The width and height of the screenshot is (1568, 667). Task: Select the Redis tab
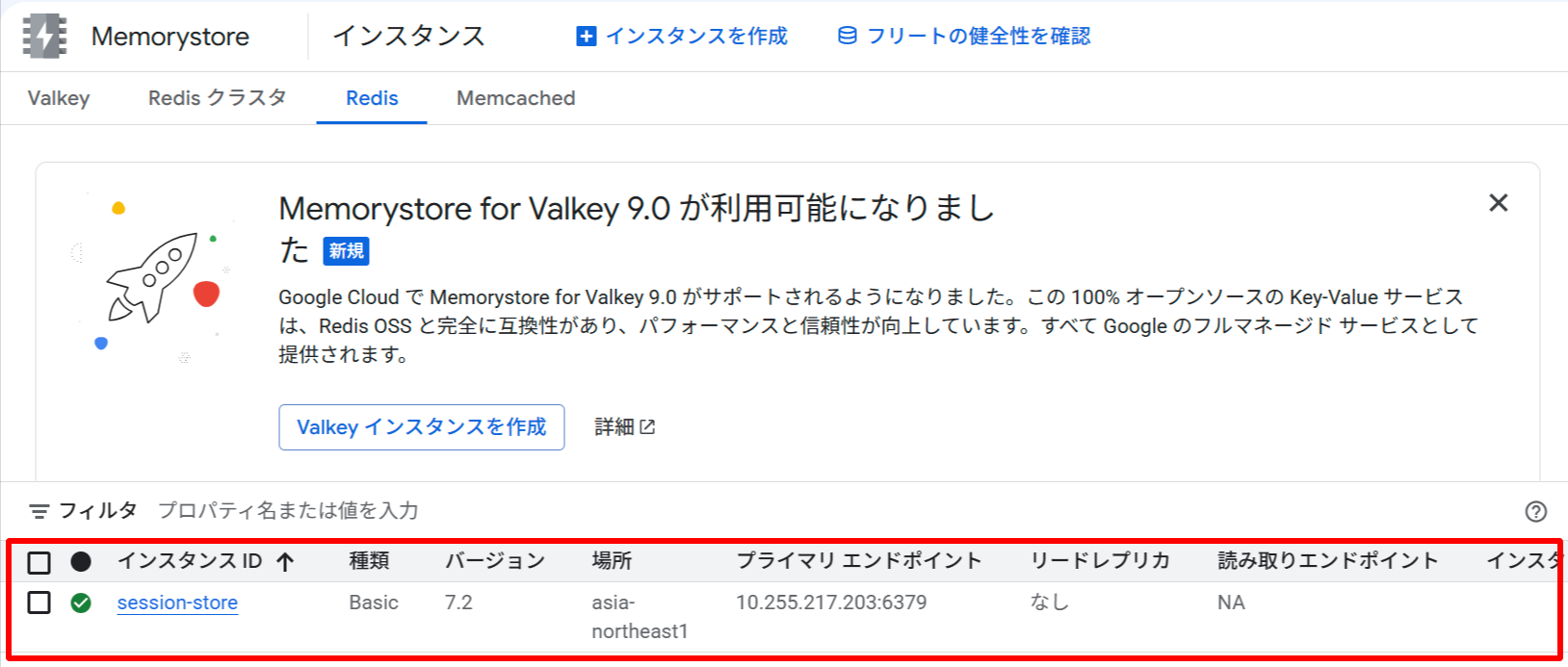pos(372,98)
